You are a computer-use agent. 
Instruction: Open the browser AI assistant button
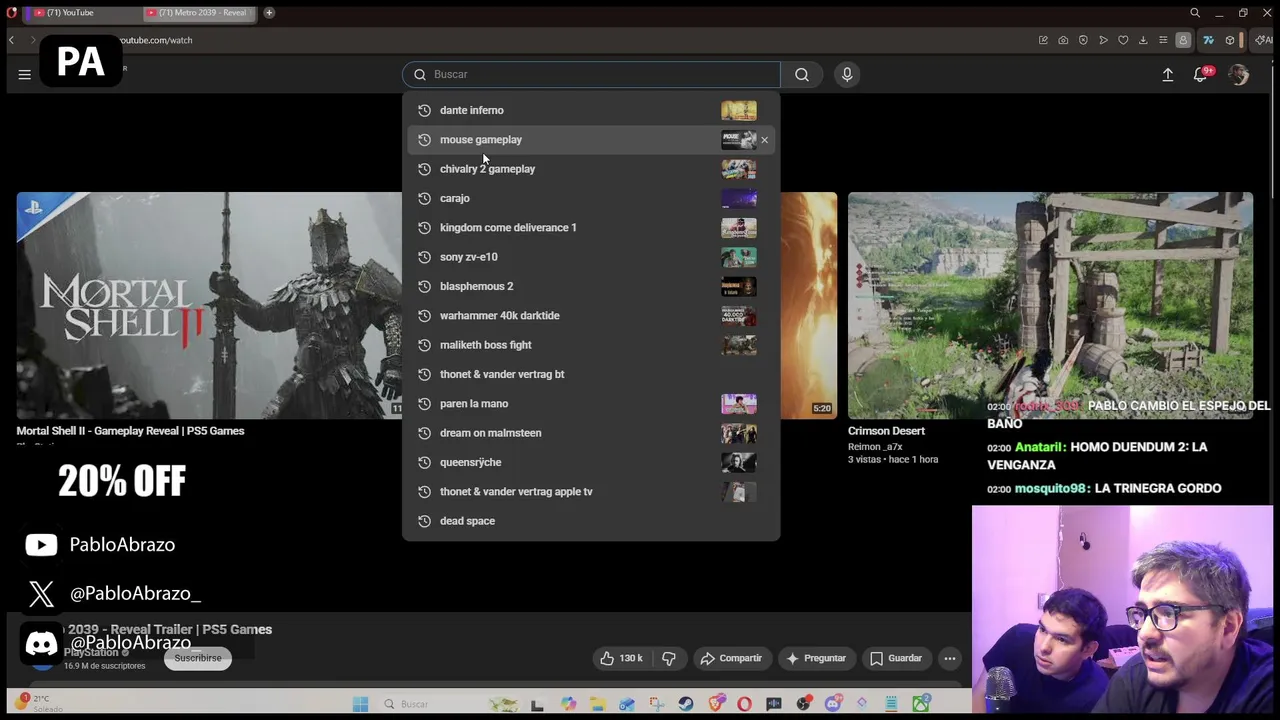click(x=1263, y=40)
